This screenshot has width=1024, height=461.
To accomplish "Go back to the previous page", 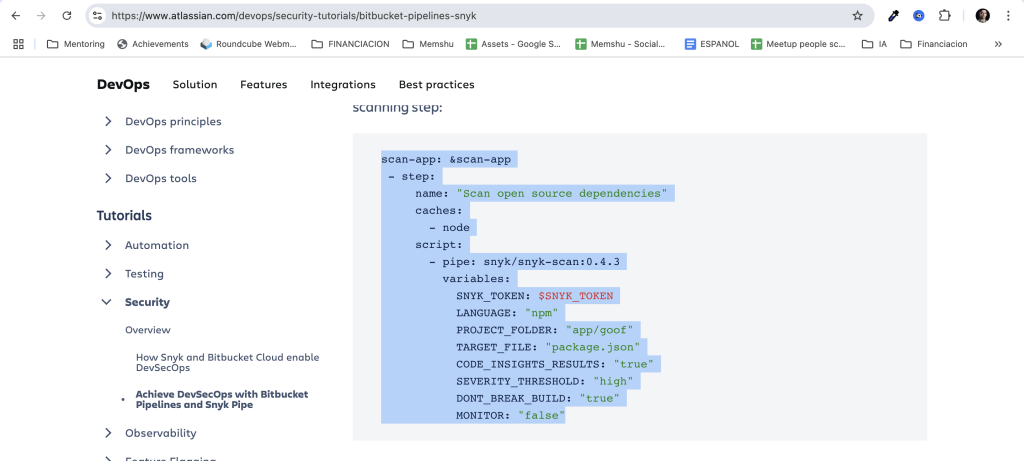I will [x=16, y=16].
